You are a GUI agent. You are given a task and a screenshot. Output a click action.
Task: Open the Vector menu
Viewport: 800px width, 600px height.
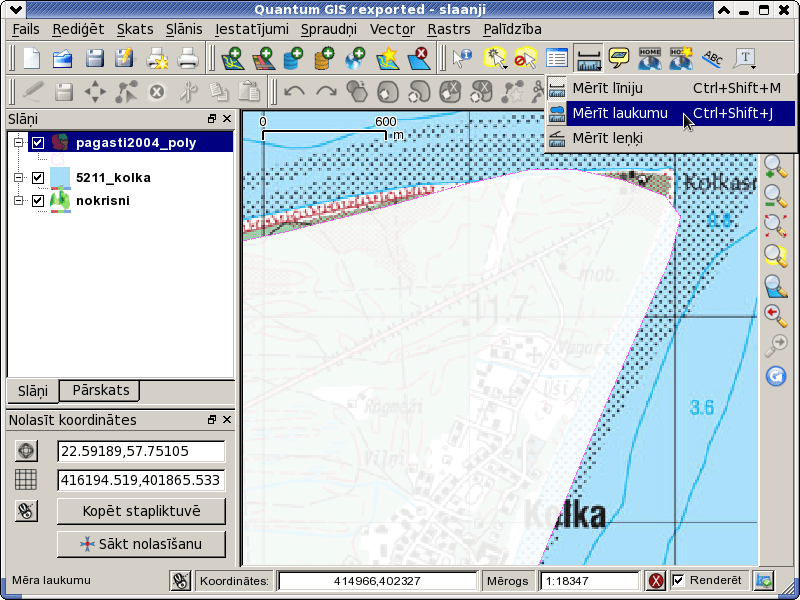(392, 29)
